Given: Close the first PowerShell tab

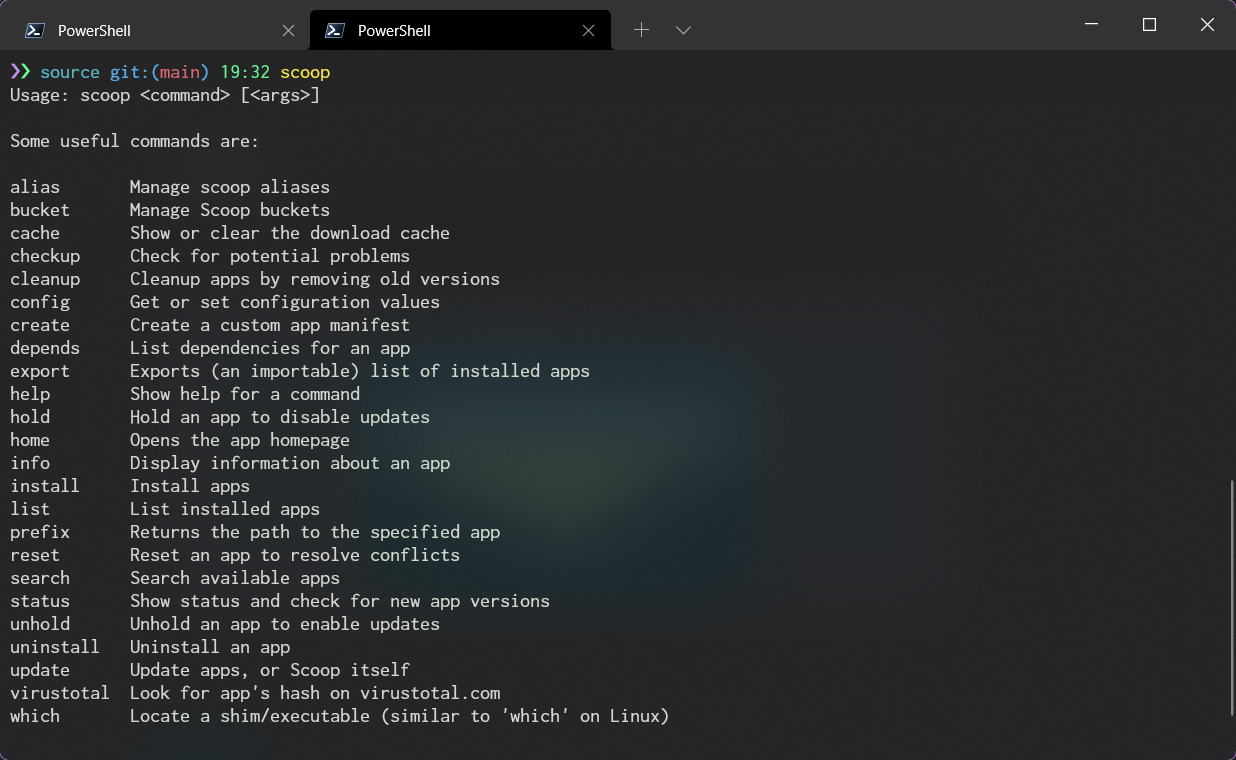Looking at the screenshot, I should coord(289,31).
